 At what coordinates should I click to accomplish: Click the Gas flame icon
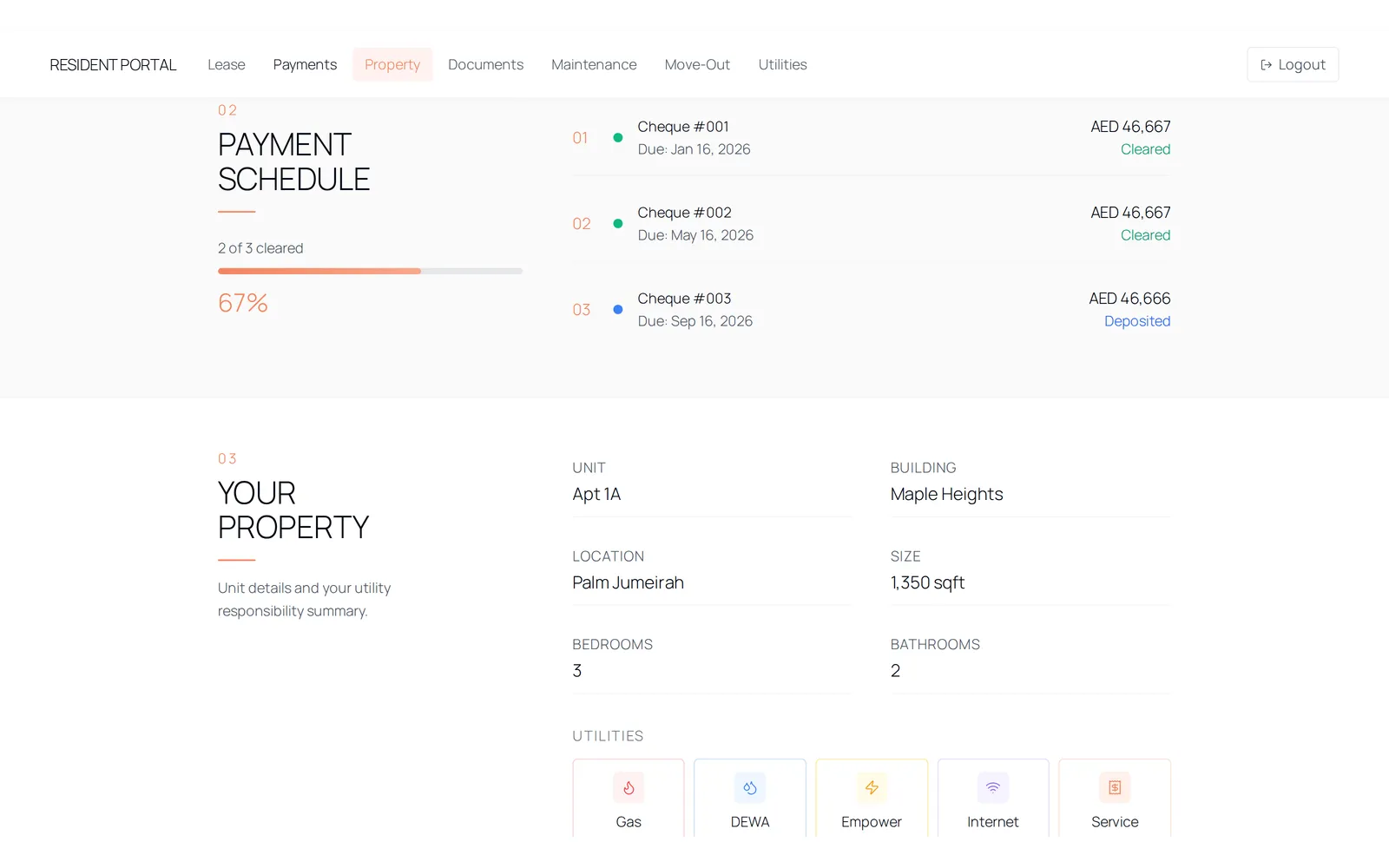(629, 787)
